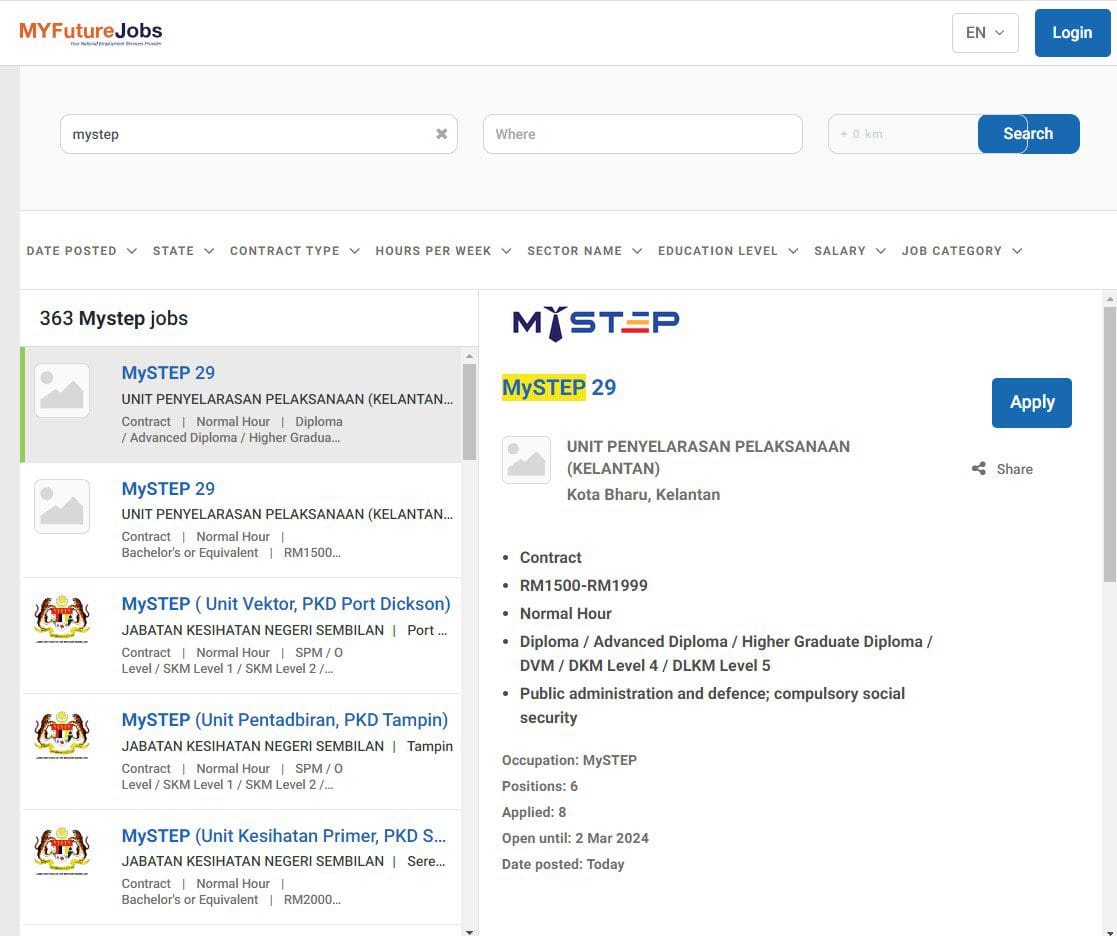
Task: Click the share icon next to Share
Action: (x=979, y=469)
